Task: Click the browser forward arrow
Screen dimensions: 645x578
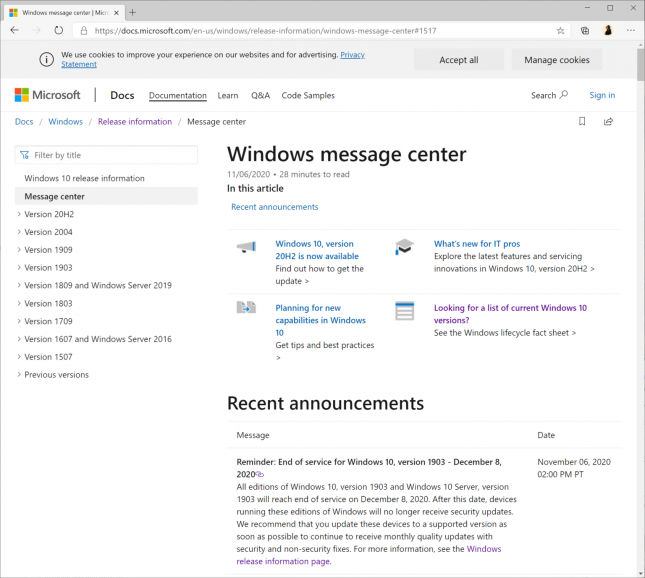Action: tap(37, 30)
